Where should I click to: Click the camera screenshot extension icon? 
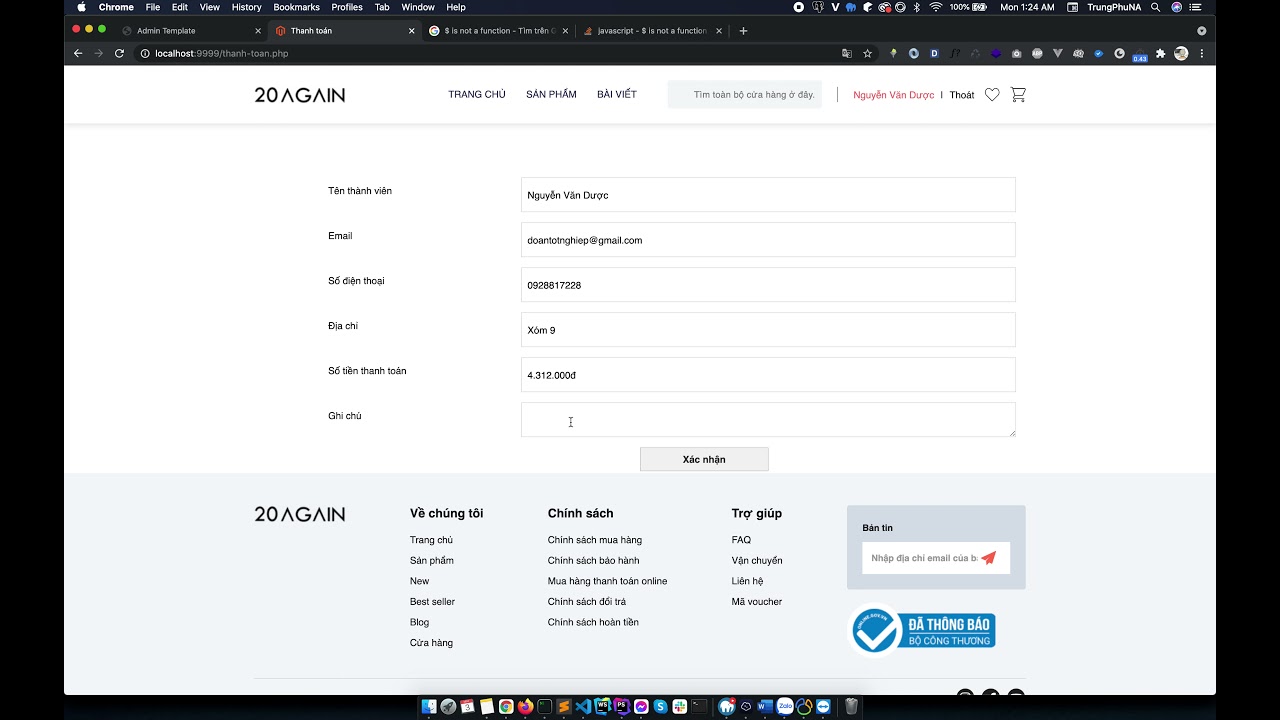[1017, 53]
